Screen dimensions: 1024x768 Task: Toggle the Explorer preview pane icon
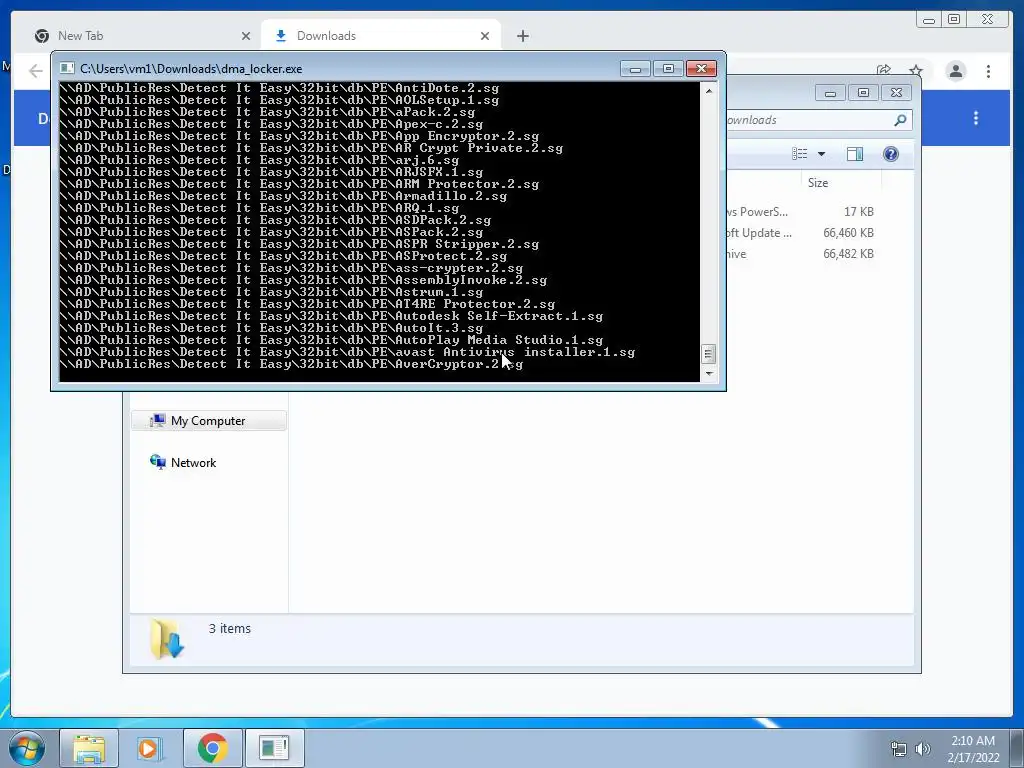pos(854,153)
